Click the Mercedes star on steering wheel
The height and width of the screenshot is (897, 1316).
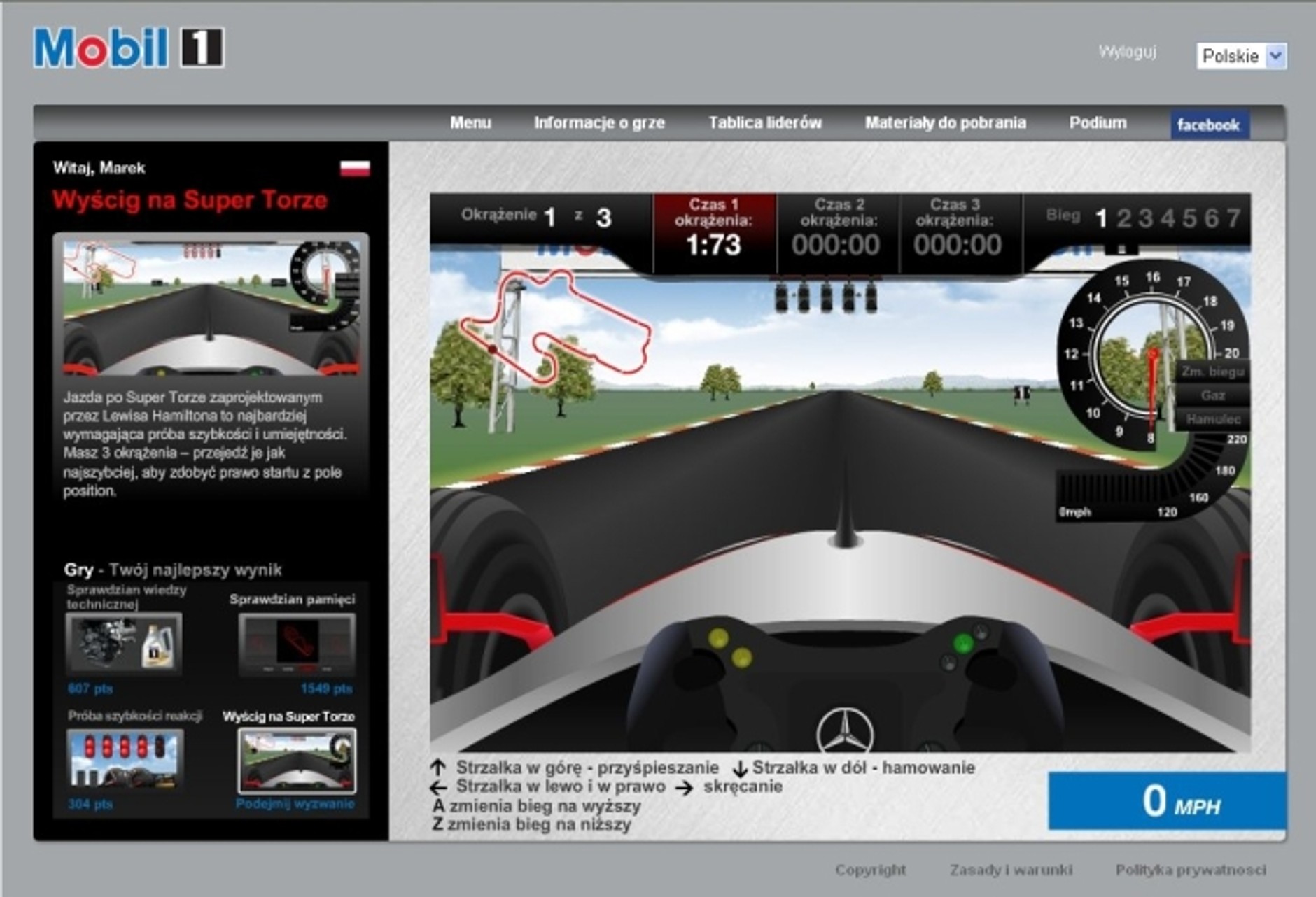845,732
